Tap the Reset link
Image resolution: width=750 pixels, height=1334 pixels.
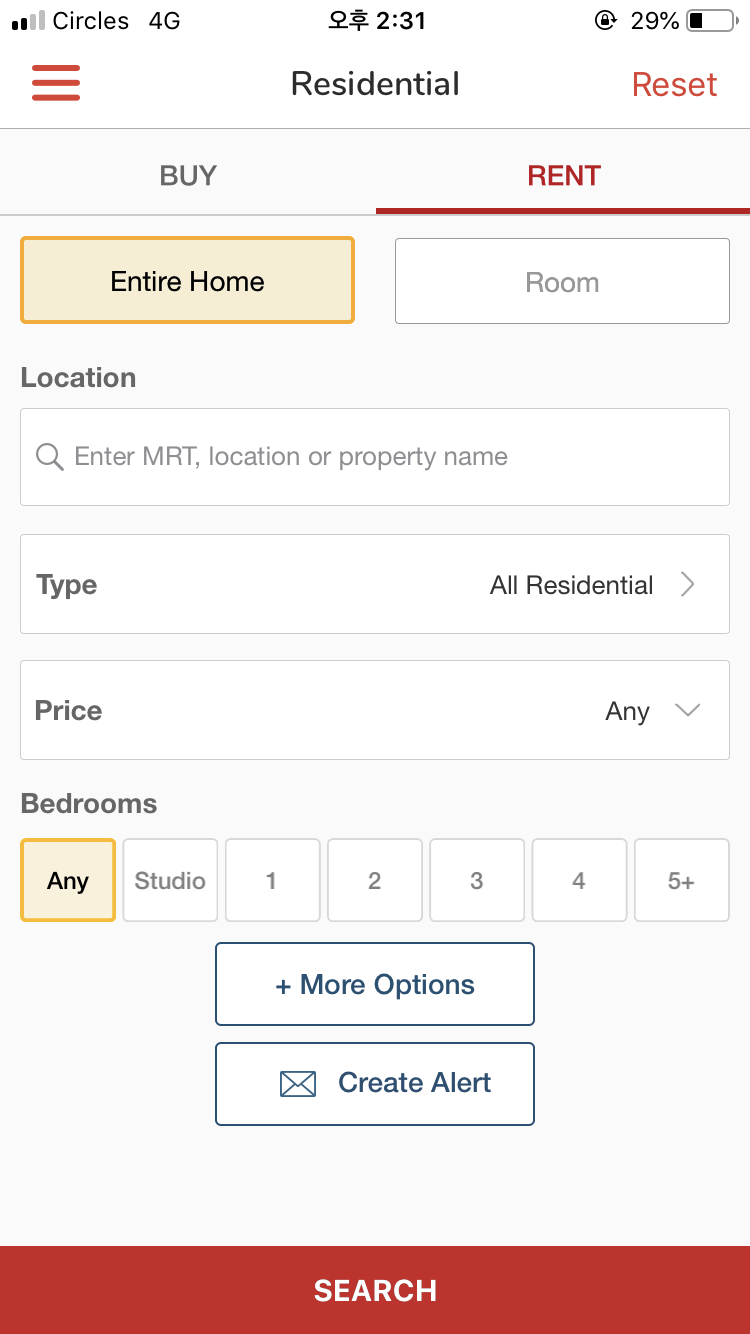[674, 85]
